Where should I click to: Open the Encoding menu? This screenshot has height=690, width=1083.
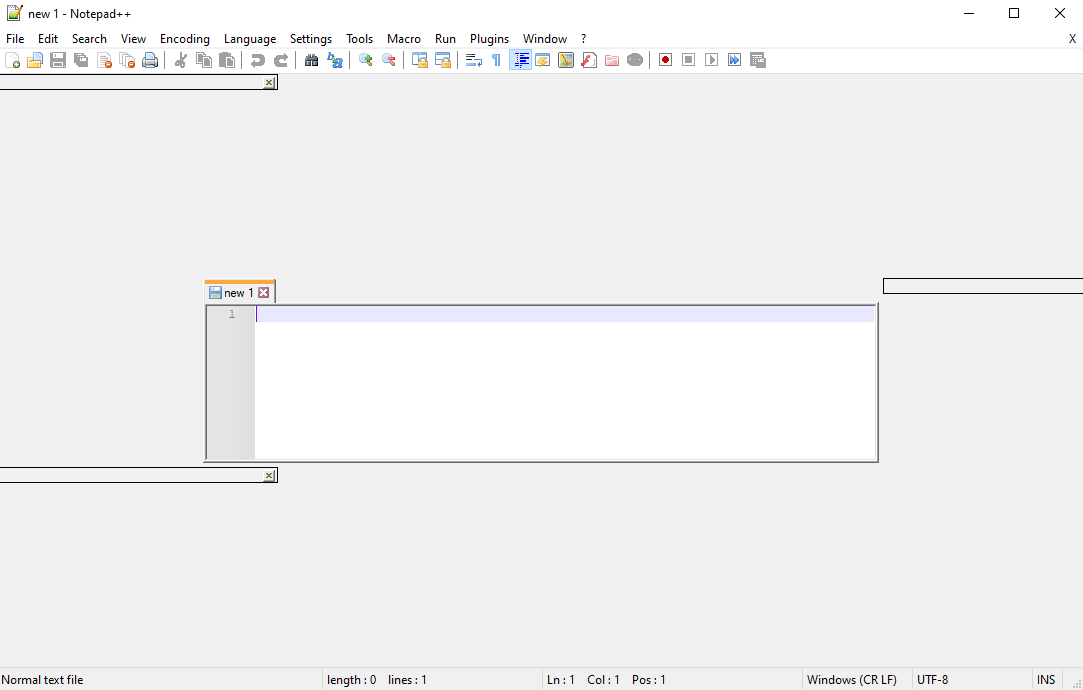click(184, 39)
